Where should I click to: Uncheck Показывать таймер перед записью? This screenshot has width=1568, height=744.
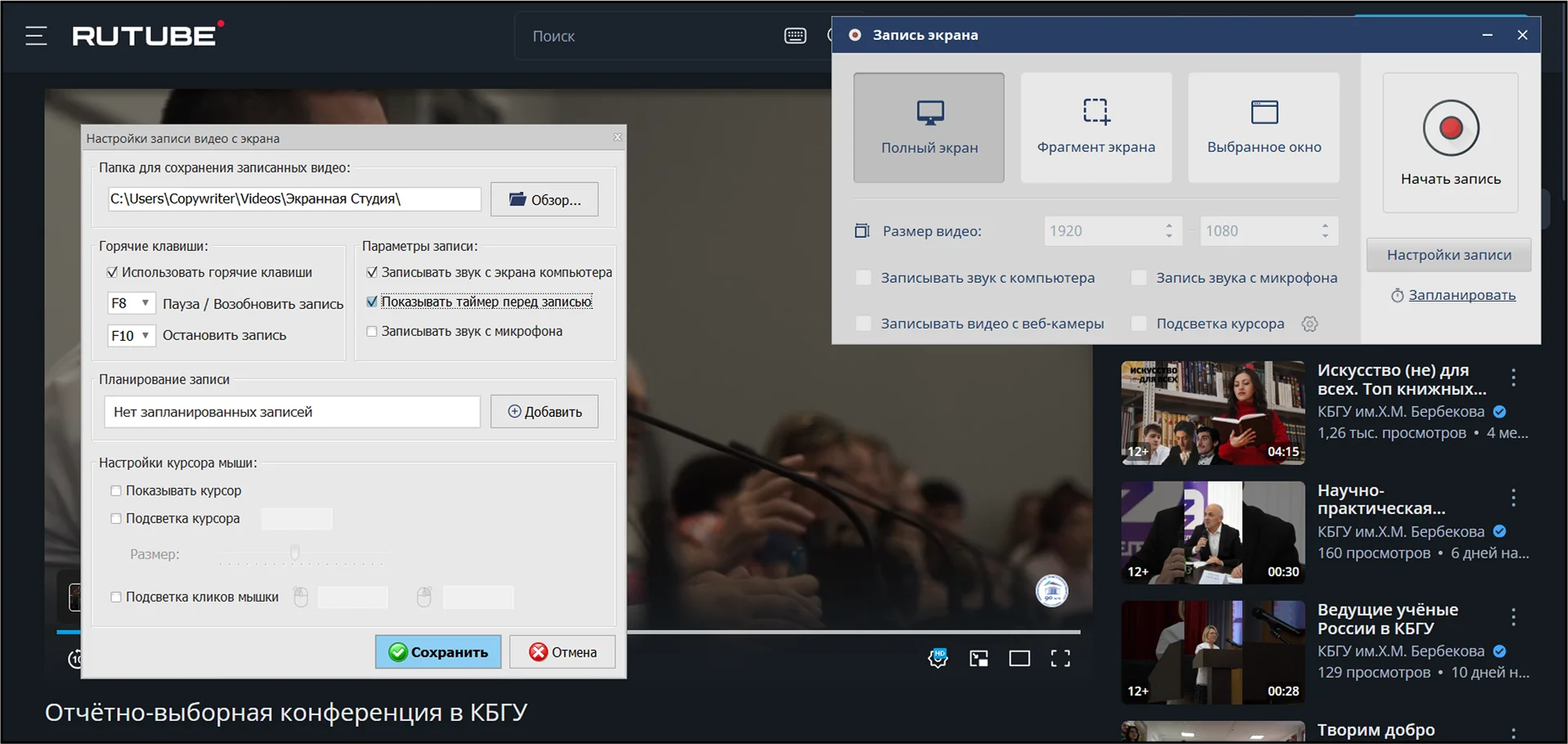pos(372,302)
